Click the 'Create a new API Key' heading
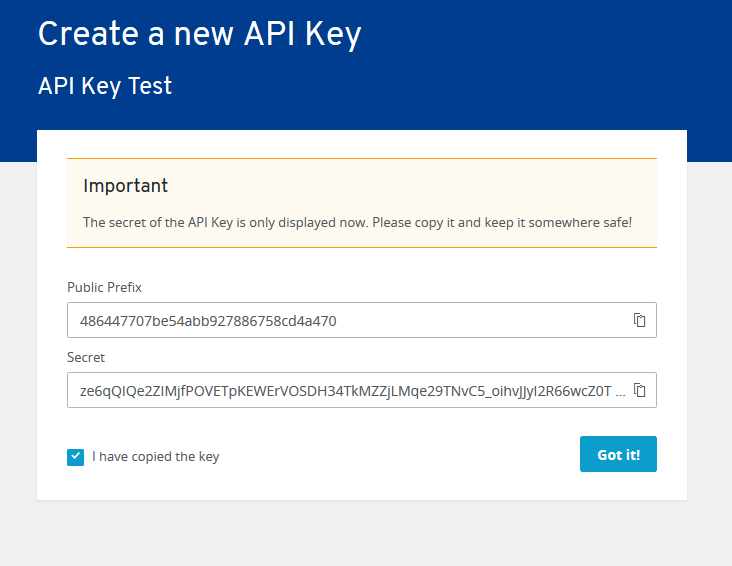This screenshot has width=732, height=566. click(199, 34)
